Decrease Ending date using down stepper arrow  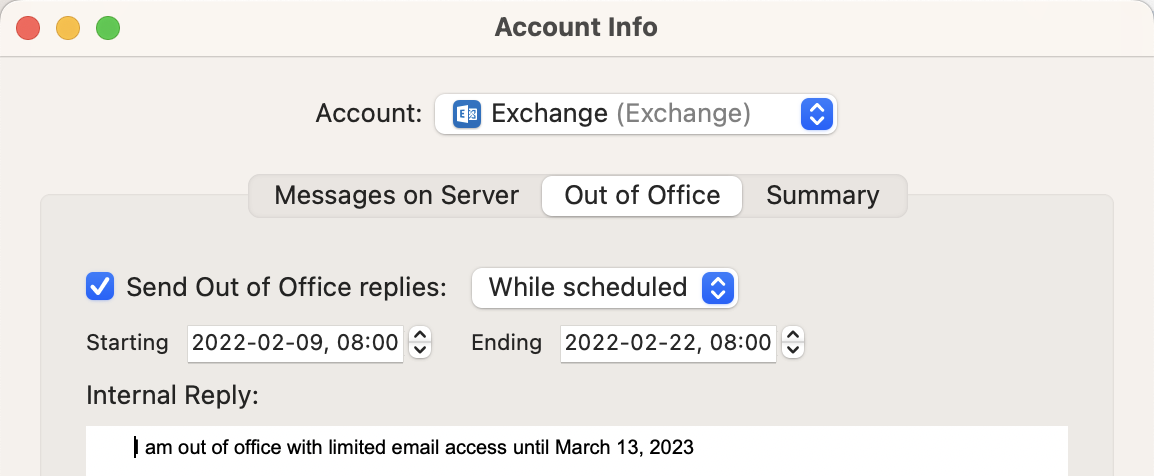pos(794,350)
